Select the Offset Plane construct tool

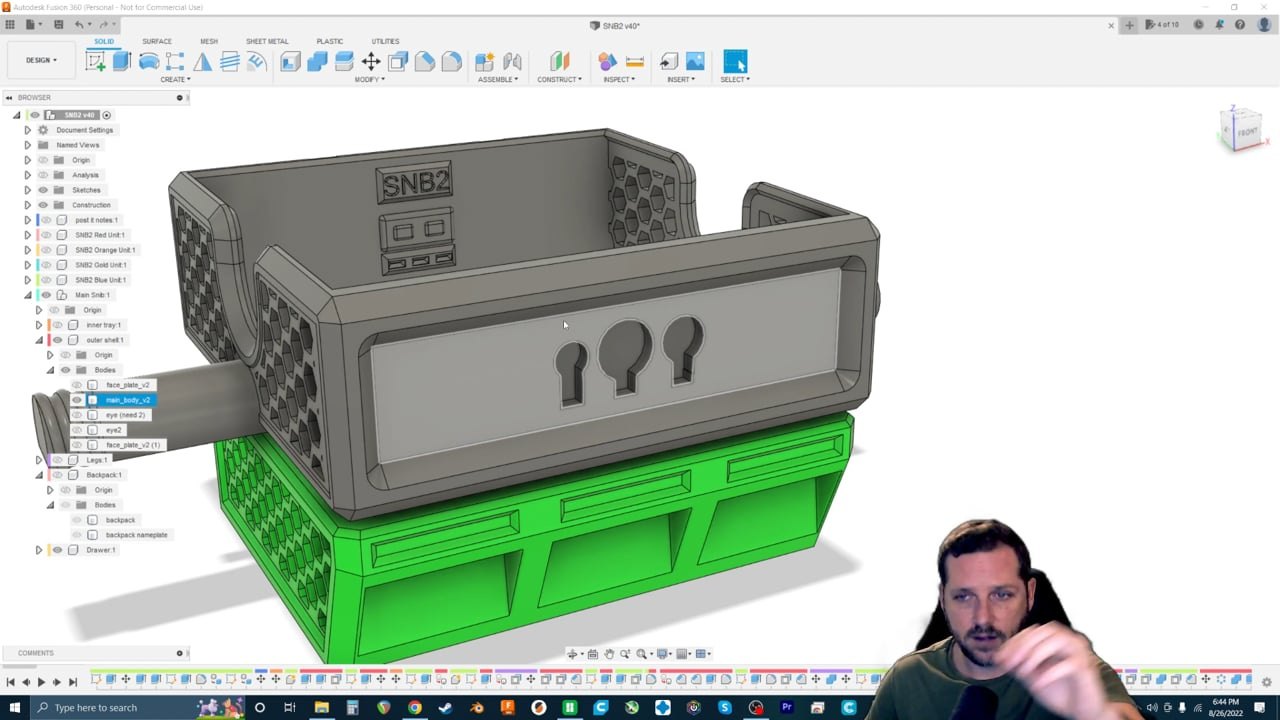point(560,61)
